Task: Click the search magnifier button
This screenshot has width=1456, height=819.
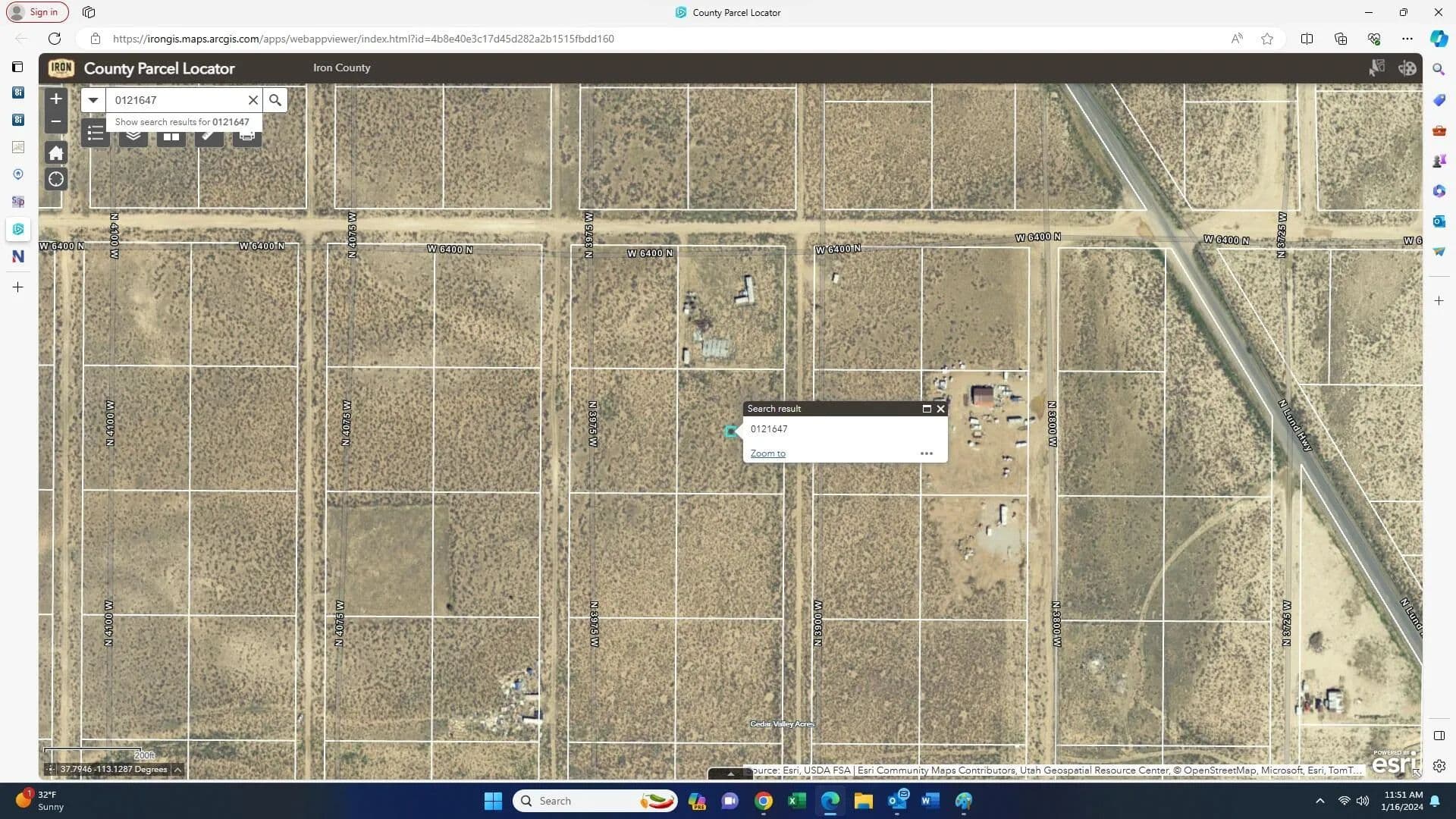Action: coord(275,100)
